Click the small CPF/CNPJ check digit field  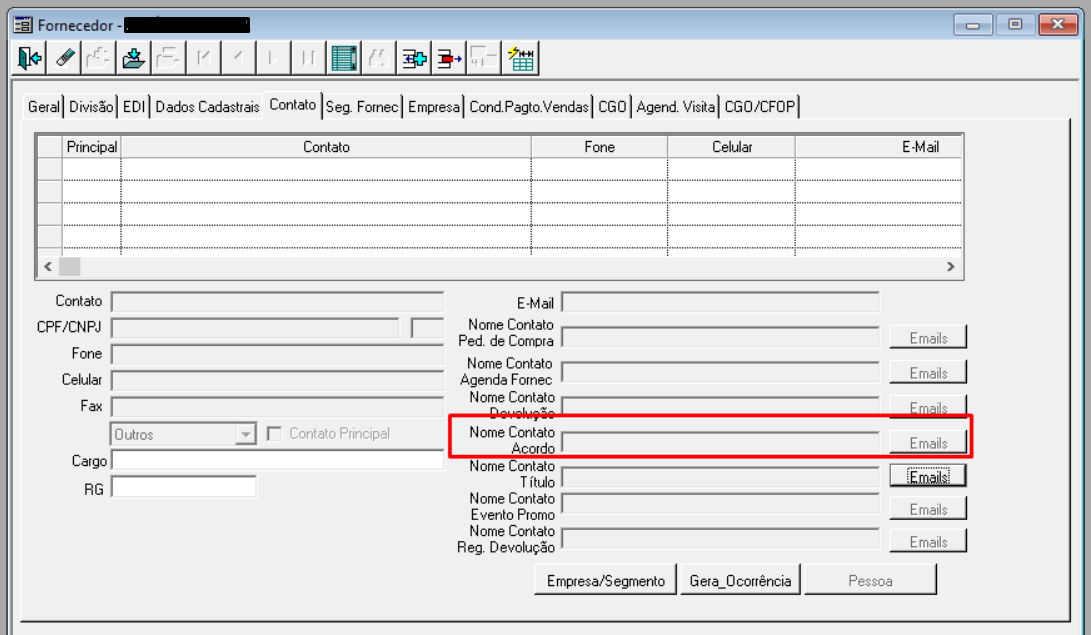(x=427, y=328)
